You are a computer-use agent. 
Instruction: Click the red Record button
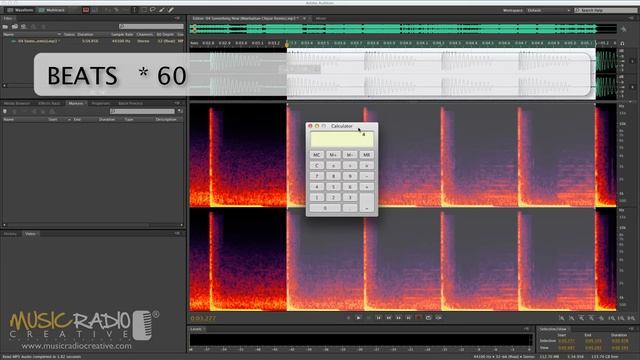418,318
